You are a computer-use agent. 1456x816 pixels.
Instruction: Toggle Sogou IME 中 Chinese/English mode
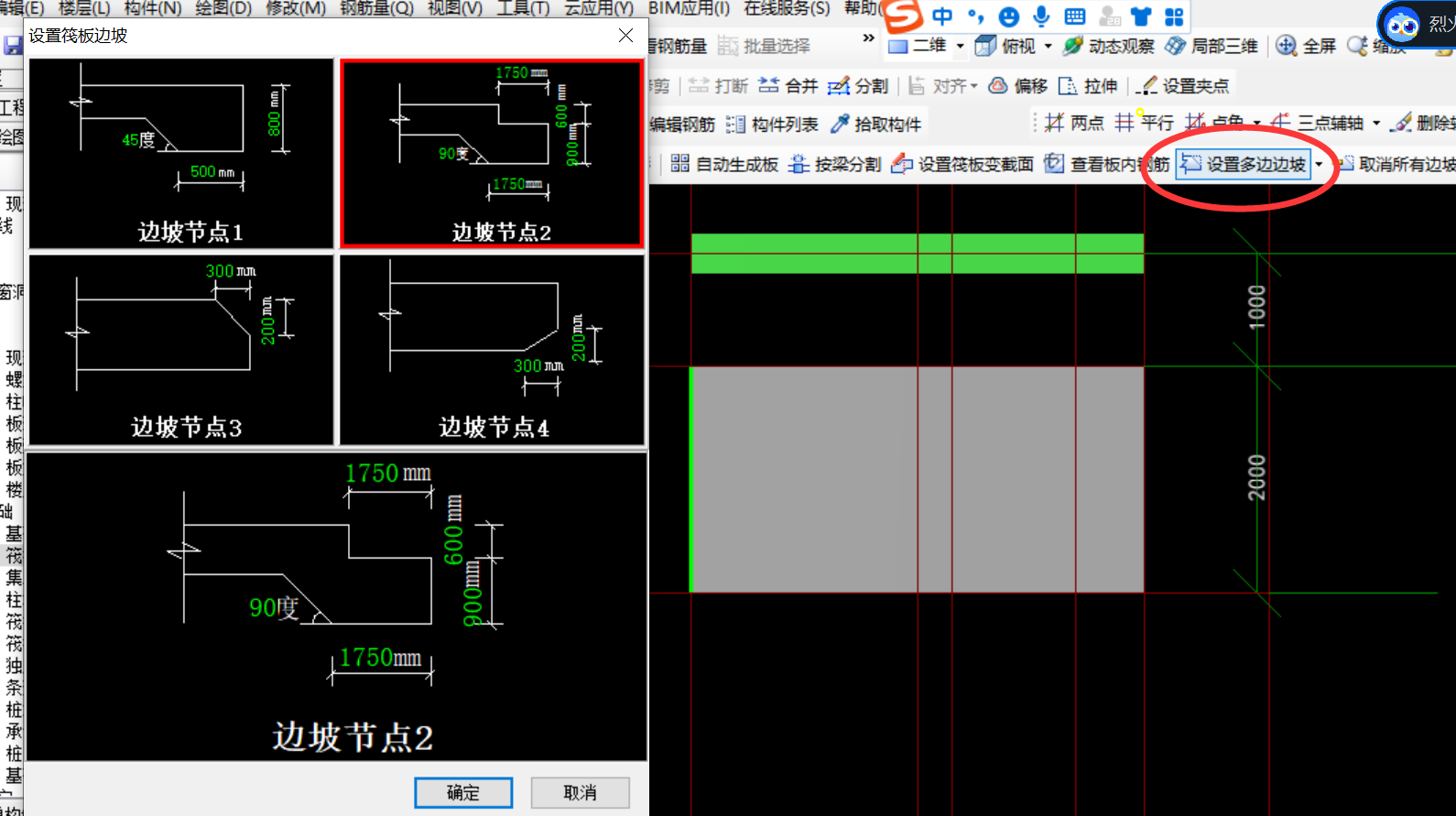tap(942, 16)
